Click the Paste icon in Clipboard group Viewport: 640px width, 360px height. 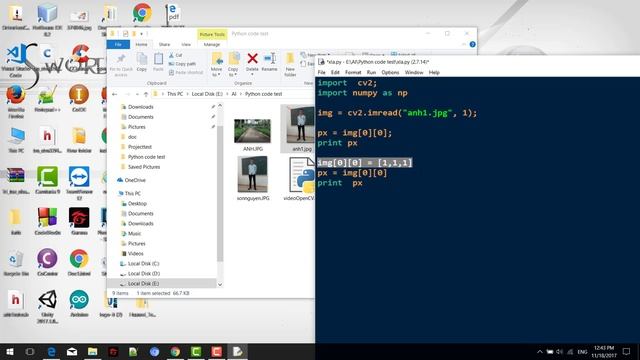[x=158, y=60]
